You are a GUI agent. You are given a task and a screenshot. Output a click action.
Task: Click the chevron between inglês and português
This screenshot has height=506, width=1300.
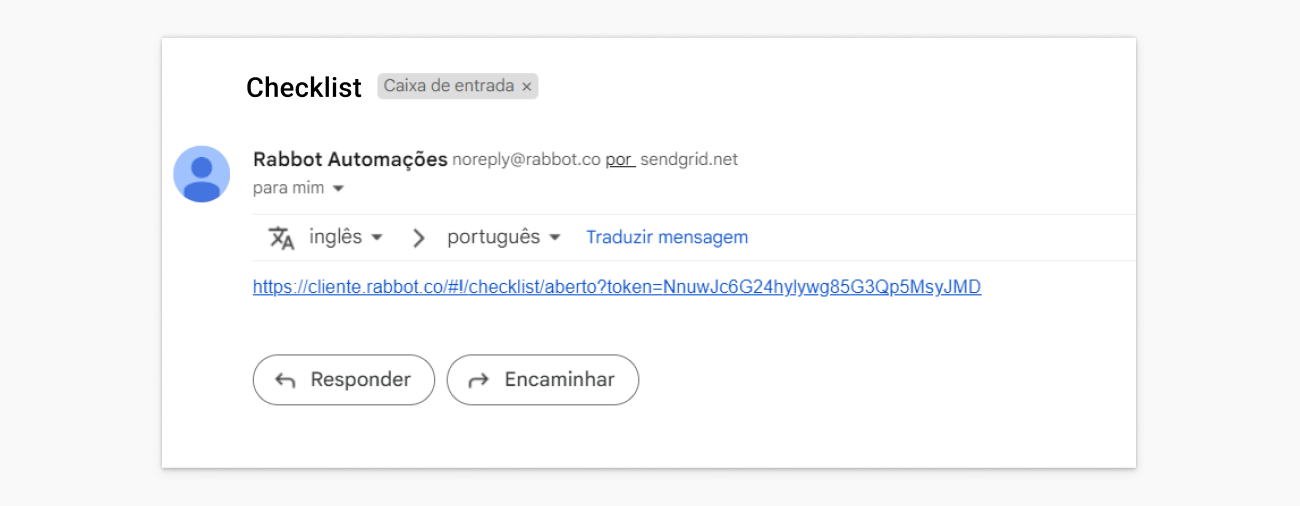[x=419, y=238]
